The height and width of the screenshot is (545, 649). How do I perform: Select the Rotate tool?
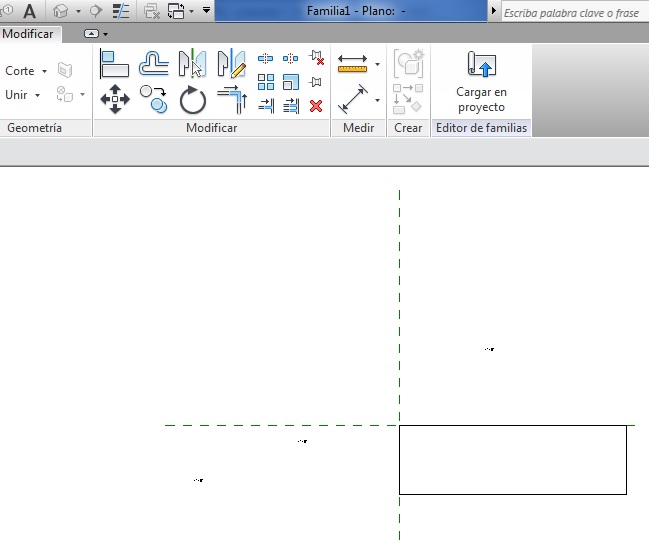click(192, 100)
